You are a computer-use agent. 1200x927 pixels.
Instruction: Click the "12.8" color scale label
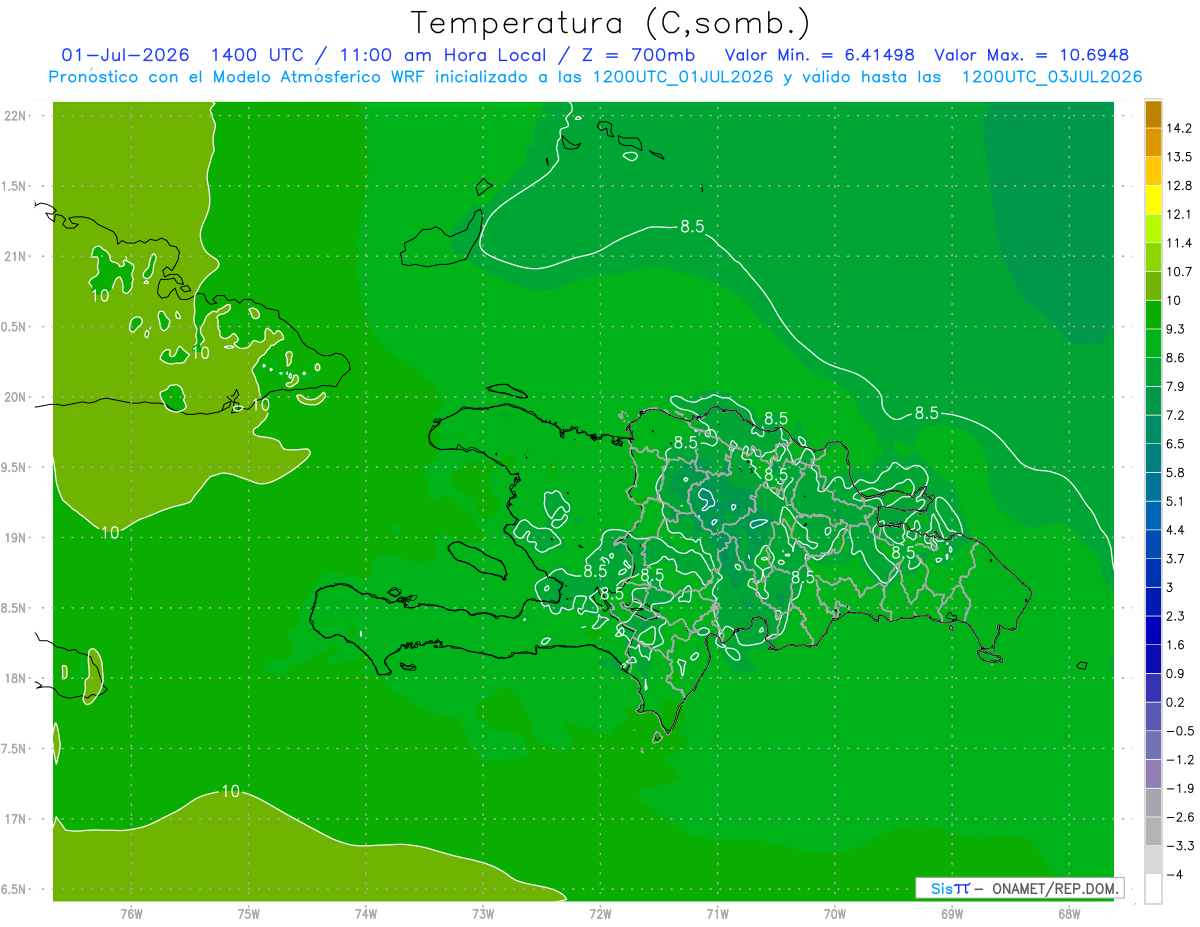click(x=1181, y=186)
